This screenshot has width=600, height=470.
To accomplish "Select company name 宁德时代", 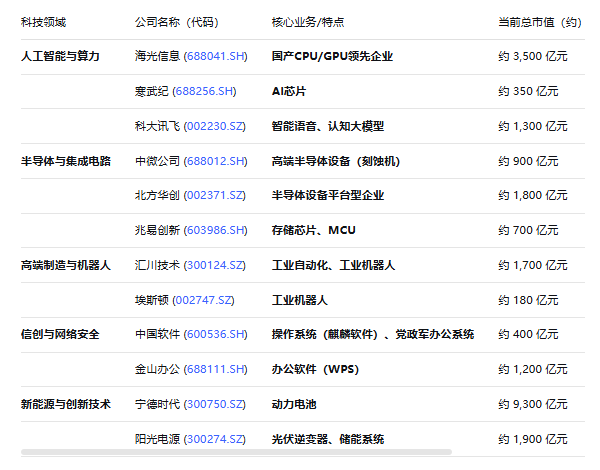I will click(157, 404).
